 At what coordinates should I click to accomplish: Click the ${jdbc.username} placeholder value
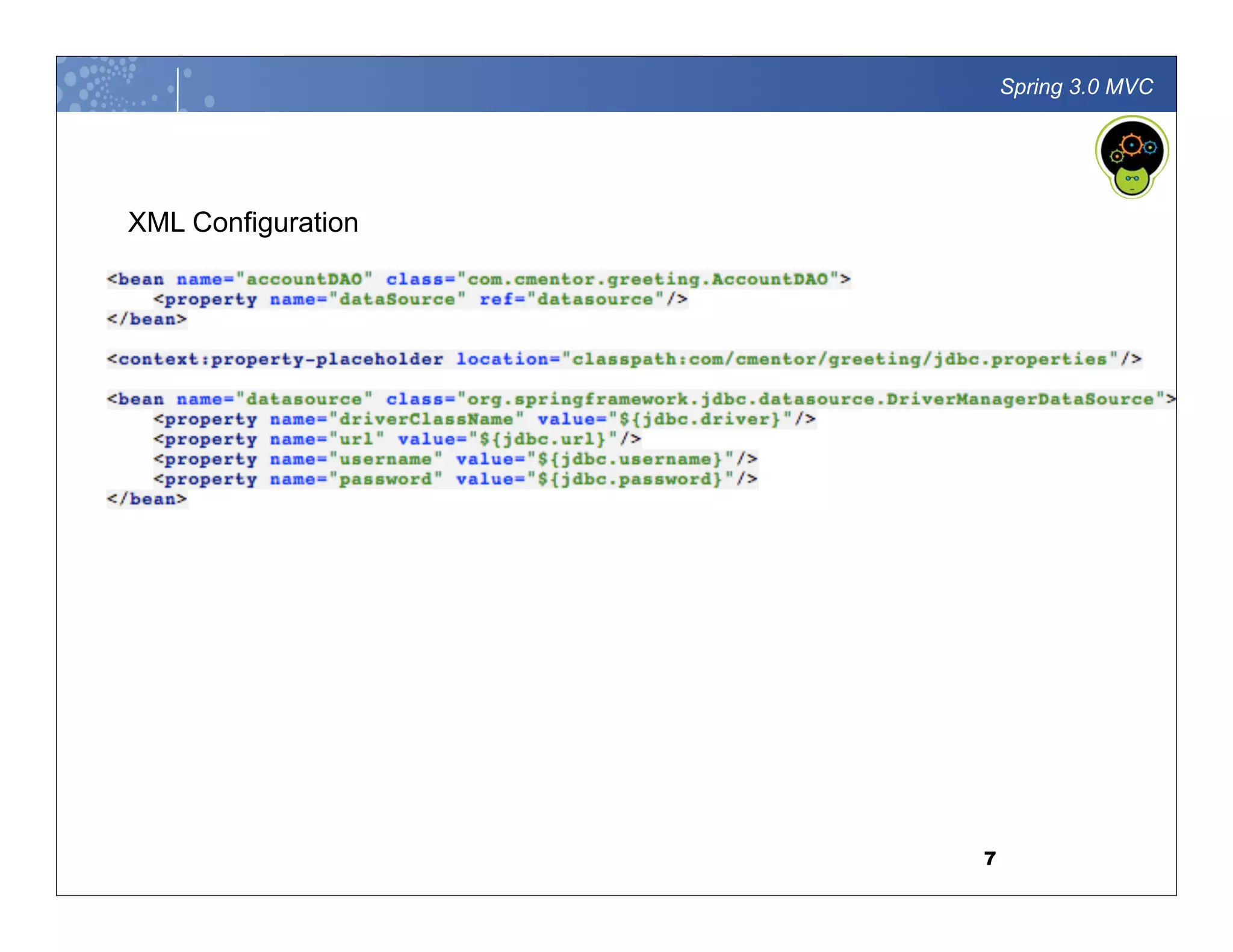(x=630, y=460)
